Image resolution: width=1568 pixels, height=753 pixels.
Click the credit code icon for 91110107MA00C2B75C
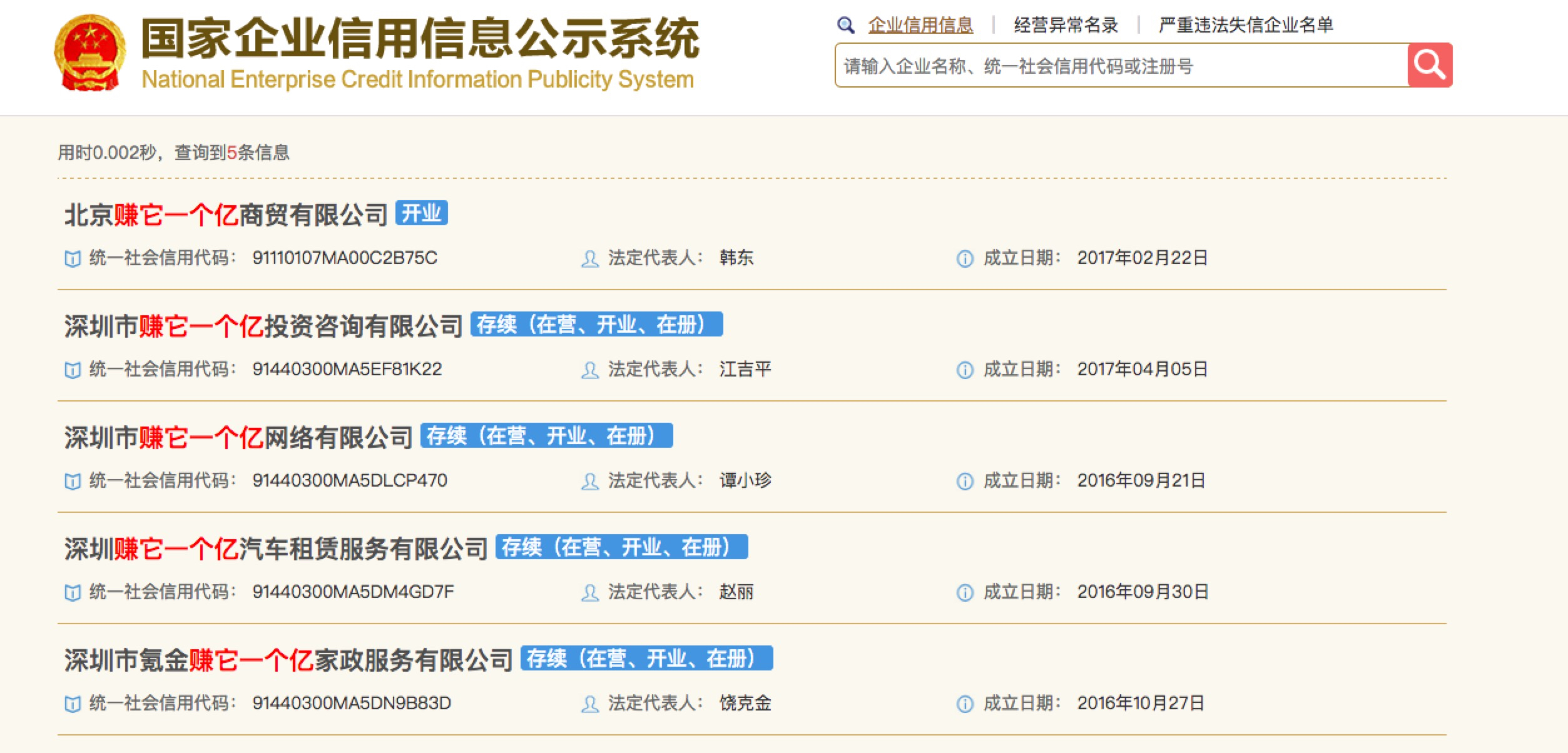pyautogui.click(x=73, y=258)
